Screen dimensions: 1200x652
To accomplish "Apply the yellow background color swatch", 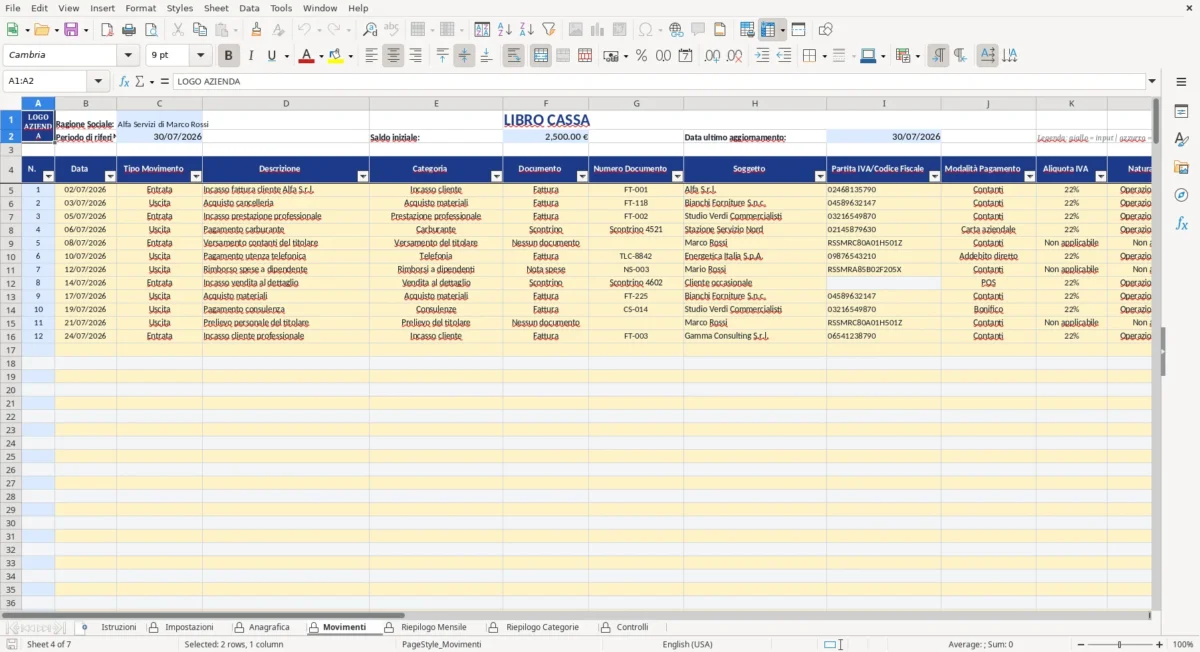I will [335, 56].
